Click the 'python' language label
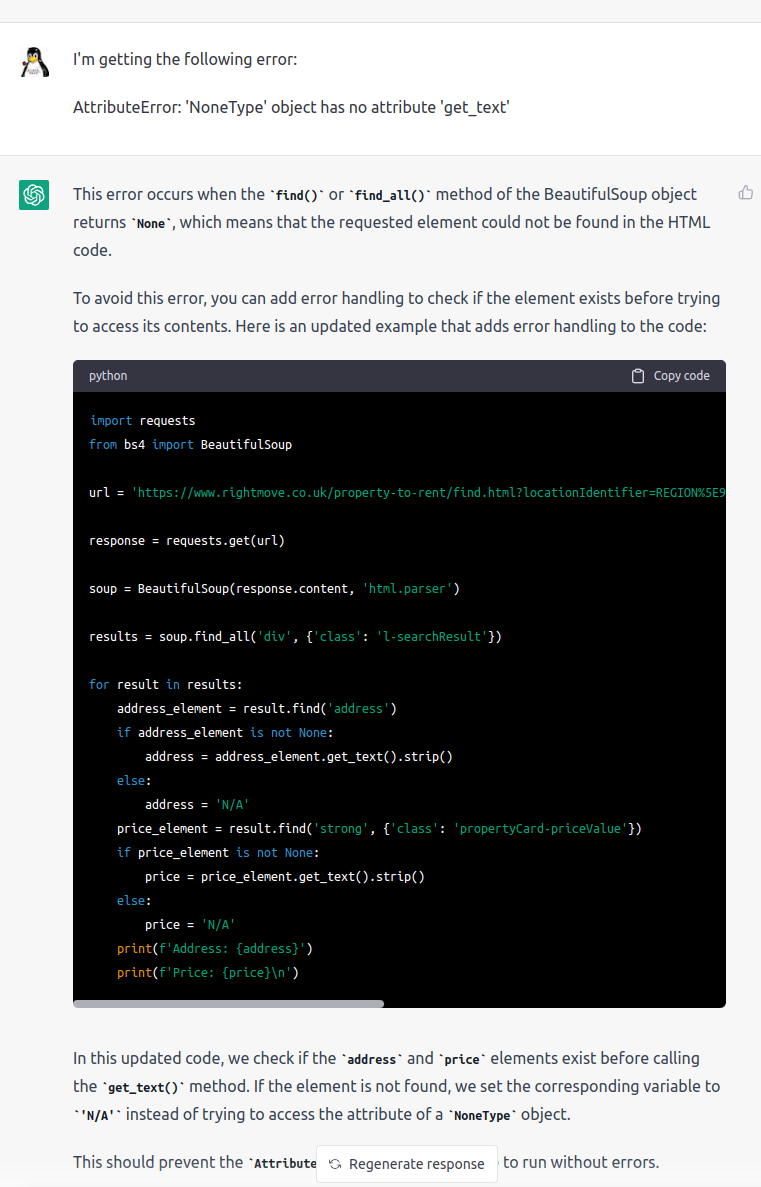Image resolution: width=761 pixels, height=1187 pixels. [108, 376]
